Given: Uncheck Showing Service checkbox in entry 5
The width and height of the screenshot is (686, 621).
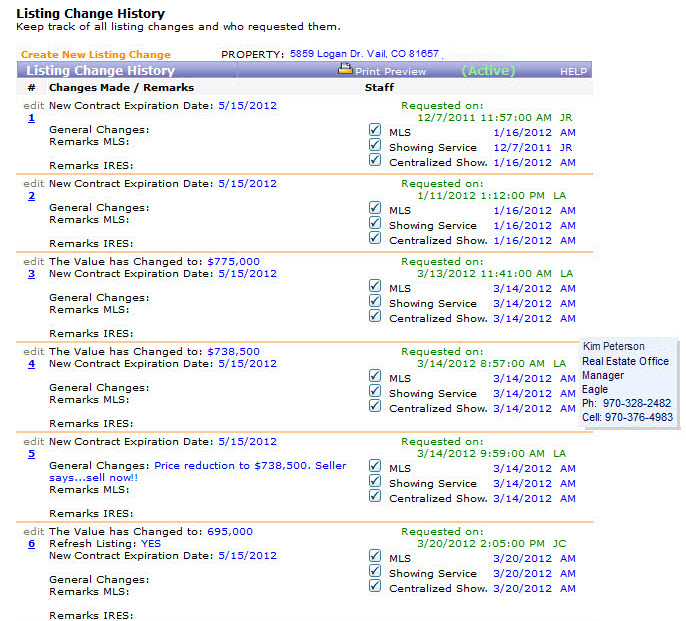Looking at the screenshot, I should click(x=375, y=483).
